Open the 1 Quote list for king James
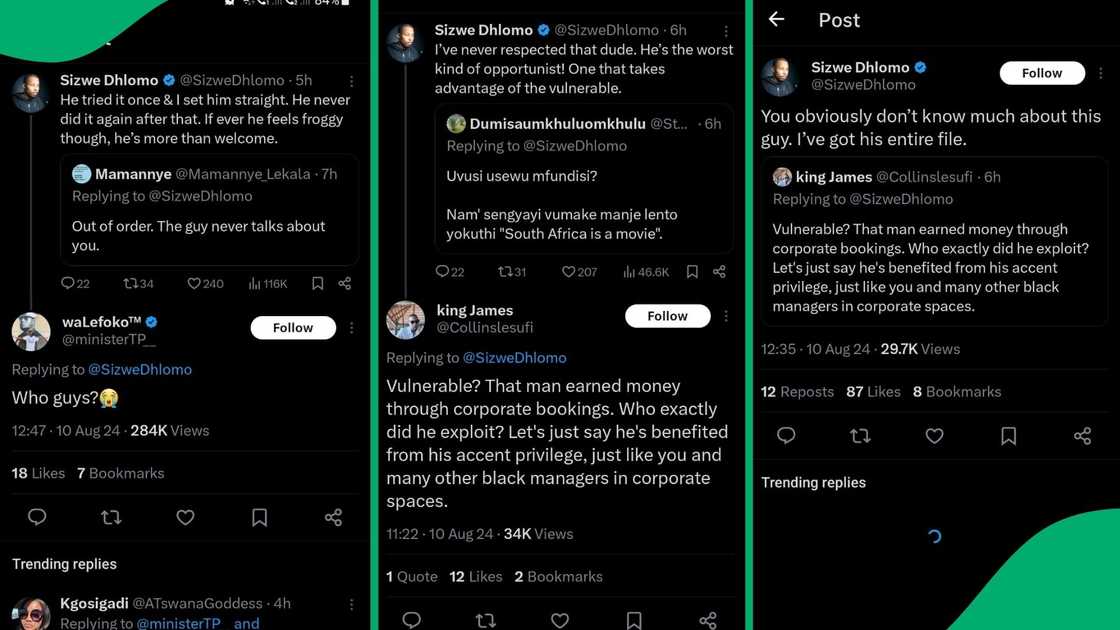Image resolution: width=1120 pixels, height=630 pixels. pyautogui.click(x=412, y=577)
